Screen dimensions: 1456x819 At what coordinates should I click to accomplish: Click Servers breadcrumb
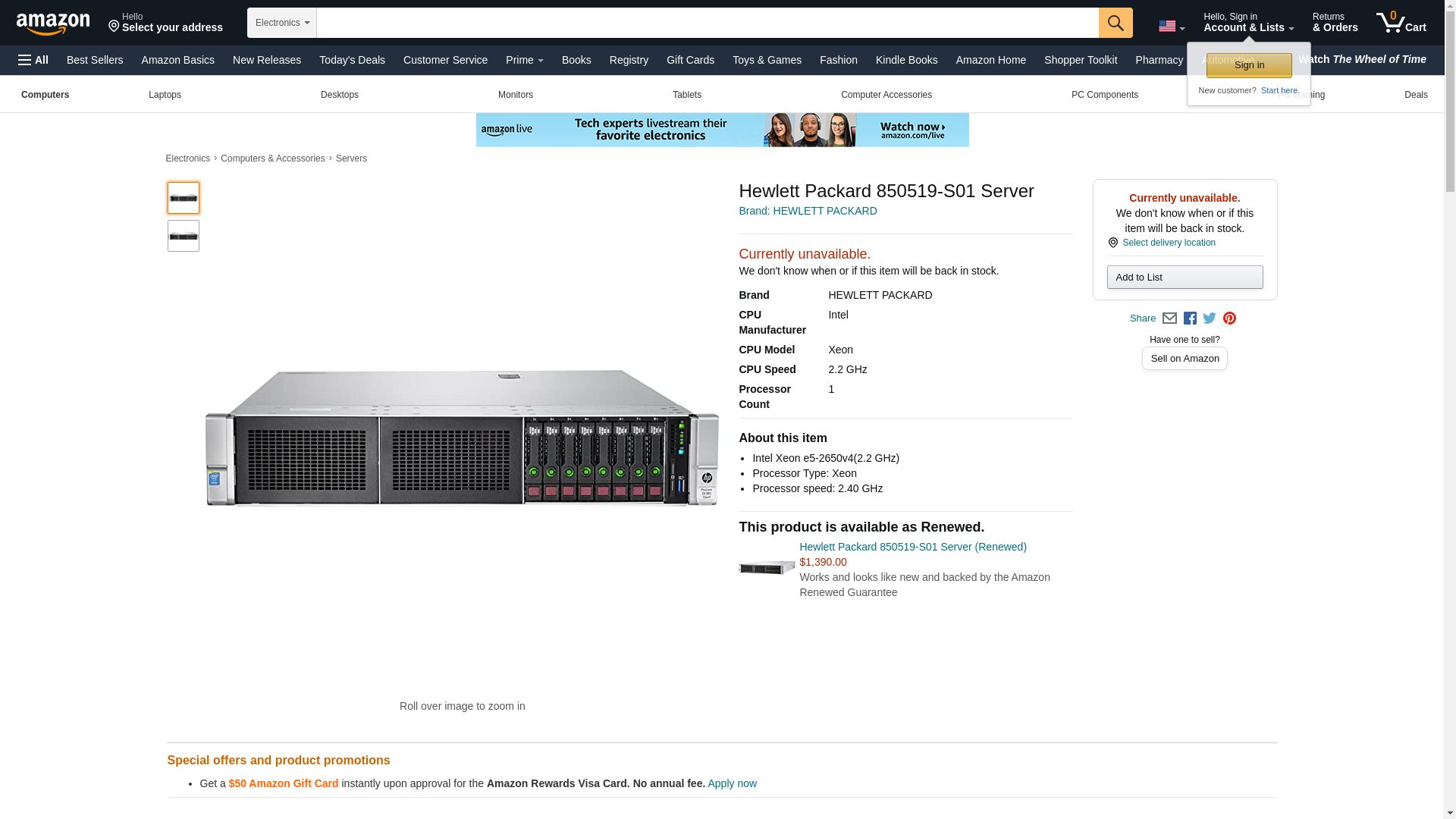[351, 158]
